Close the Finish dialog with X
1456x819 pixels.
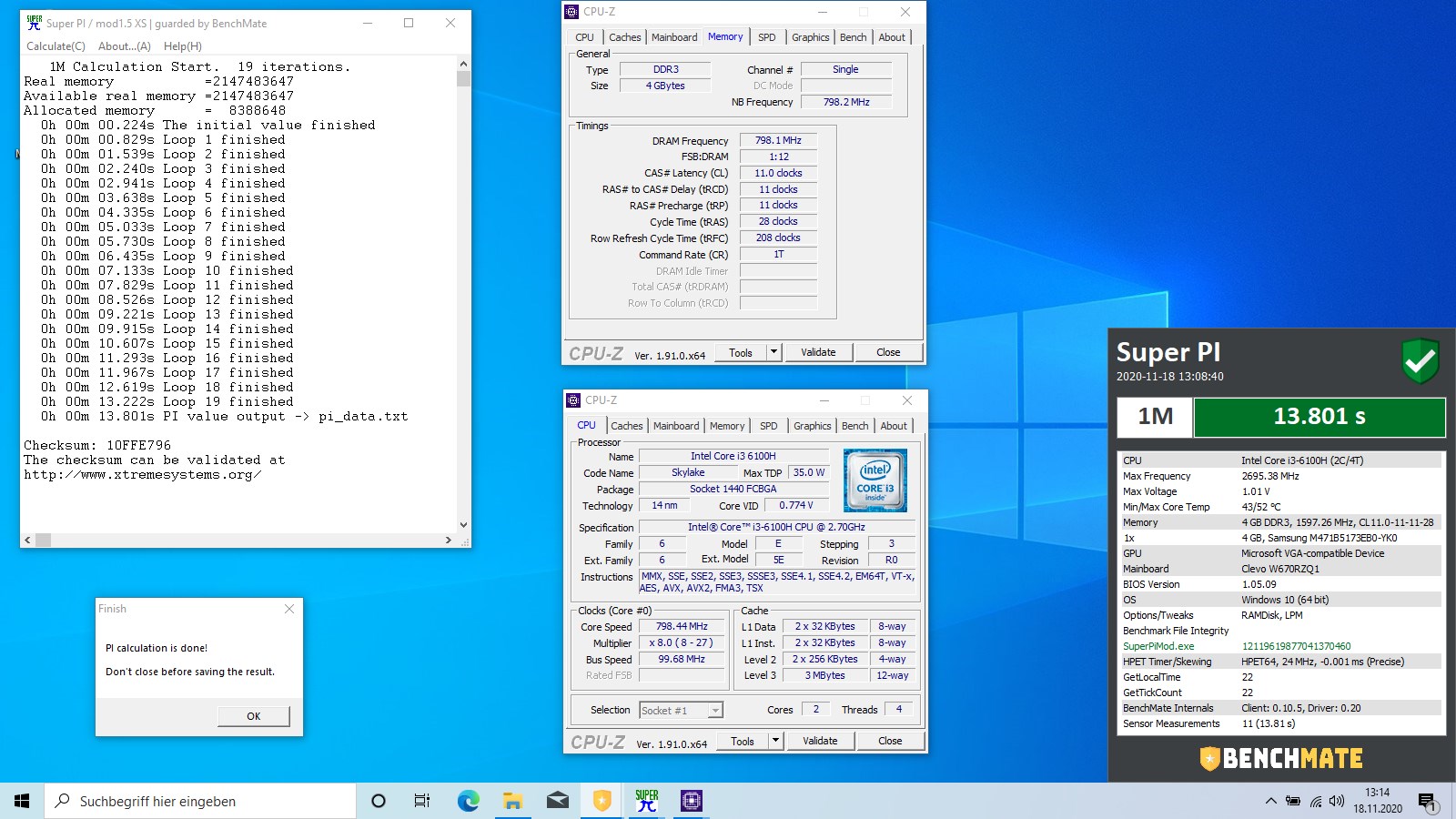tap(289, 609)
